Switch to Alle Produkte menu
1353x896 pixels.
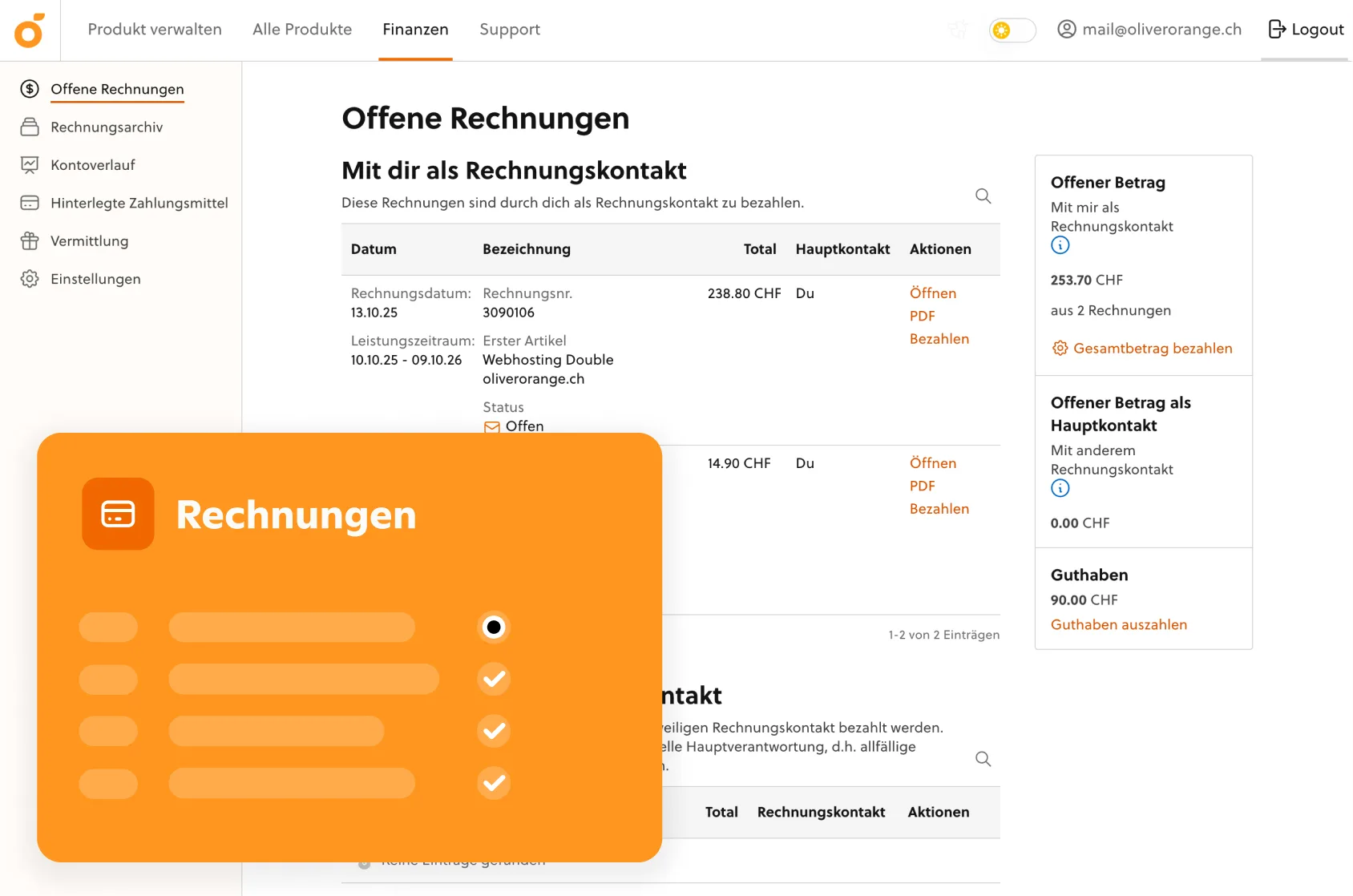pos(302,30)
